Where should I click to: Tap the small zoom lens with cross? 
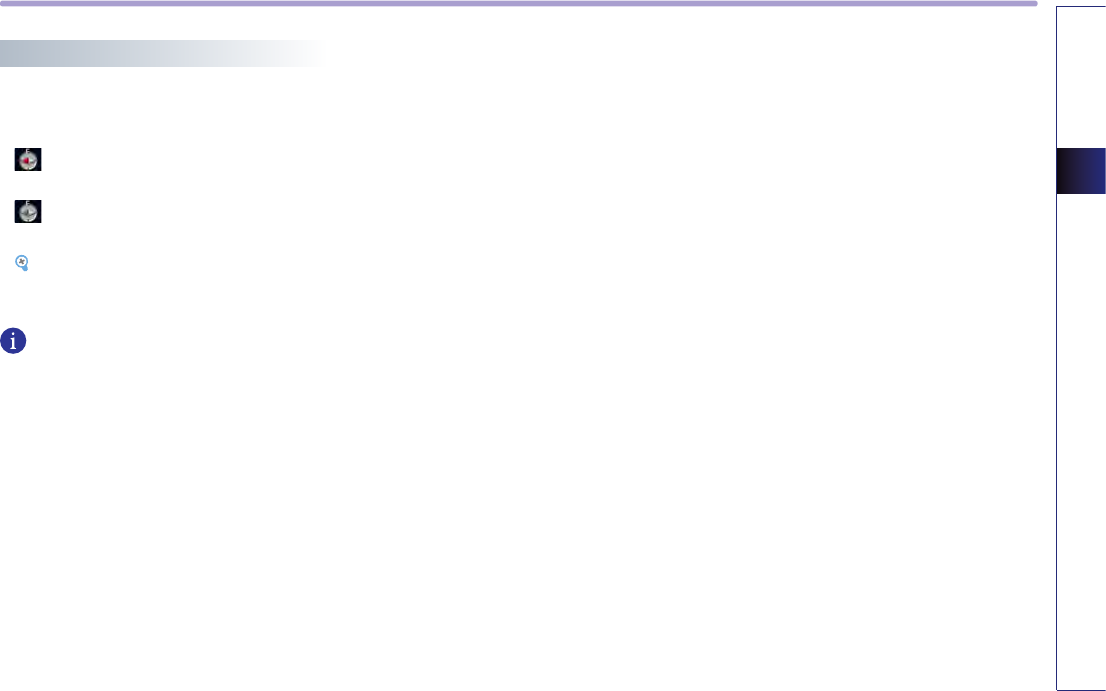point(22,263)
